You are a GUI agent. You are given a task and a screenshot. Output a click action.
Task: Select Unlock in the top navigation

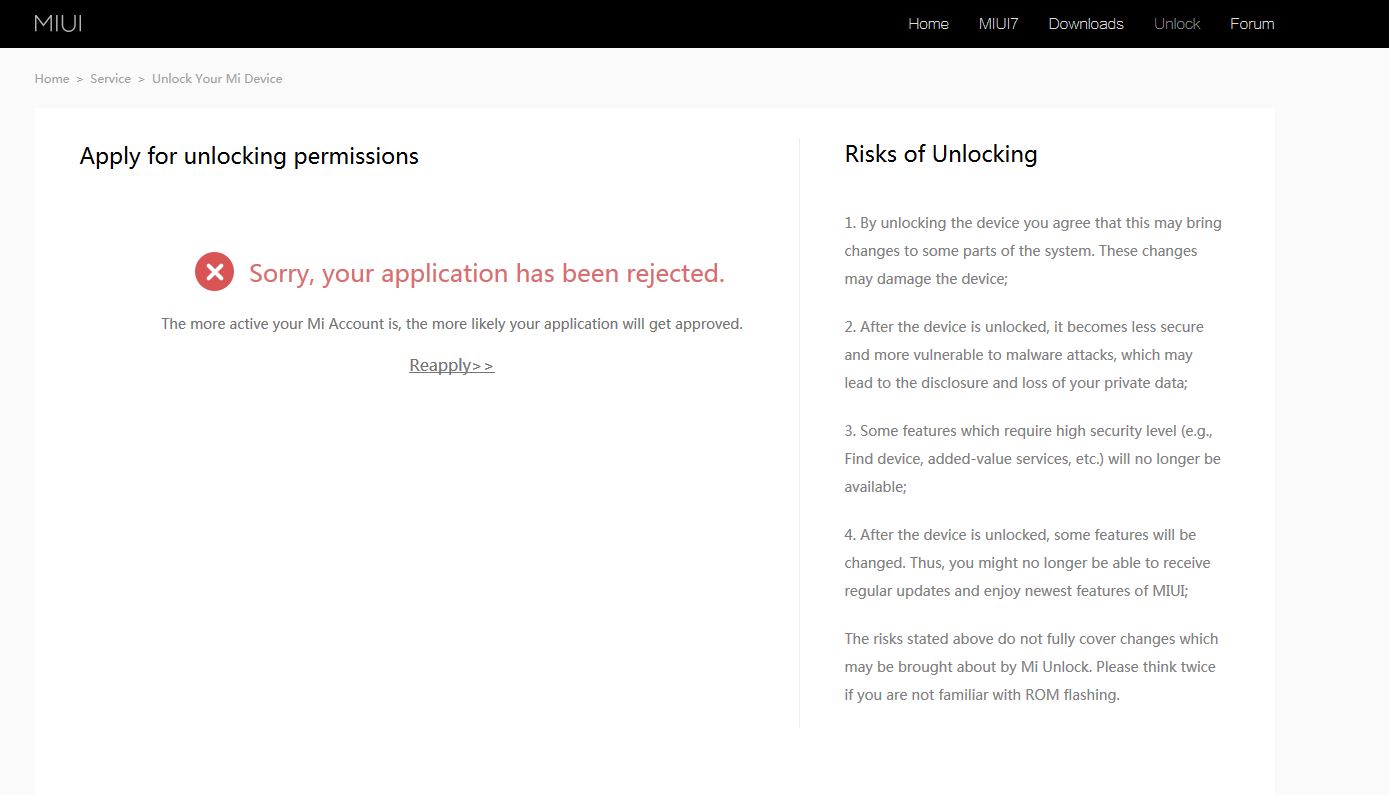tap(1176, 24)
